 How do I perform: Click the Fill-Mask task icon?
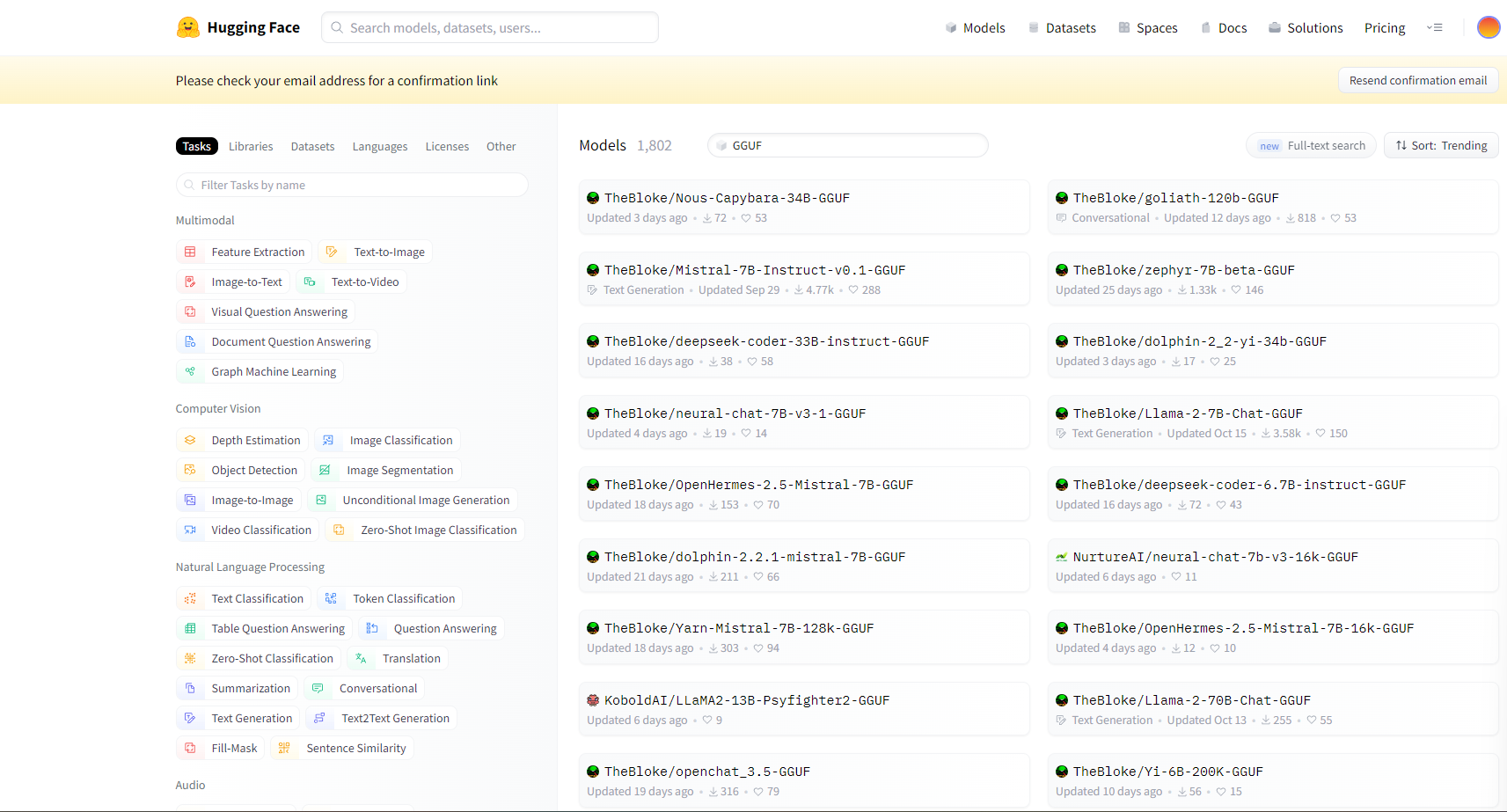coord(190,748)
